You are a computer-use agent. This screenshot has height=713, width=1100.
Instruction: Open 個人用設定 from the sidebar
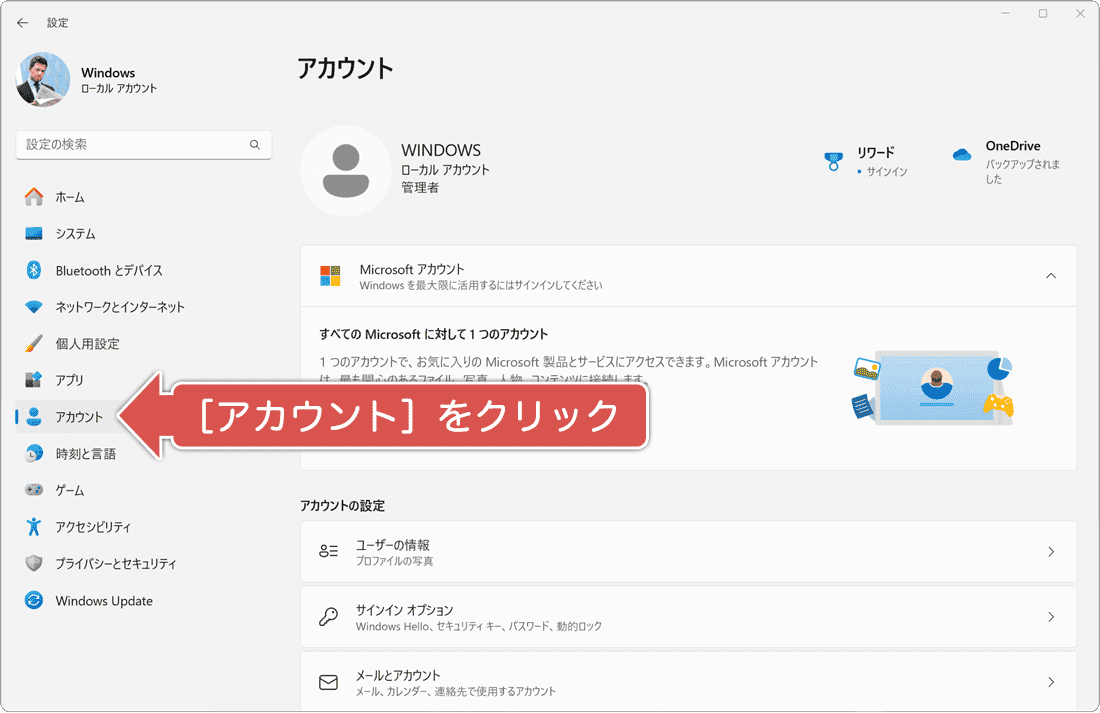click(x=34, y=343)
